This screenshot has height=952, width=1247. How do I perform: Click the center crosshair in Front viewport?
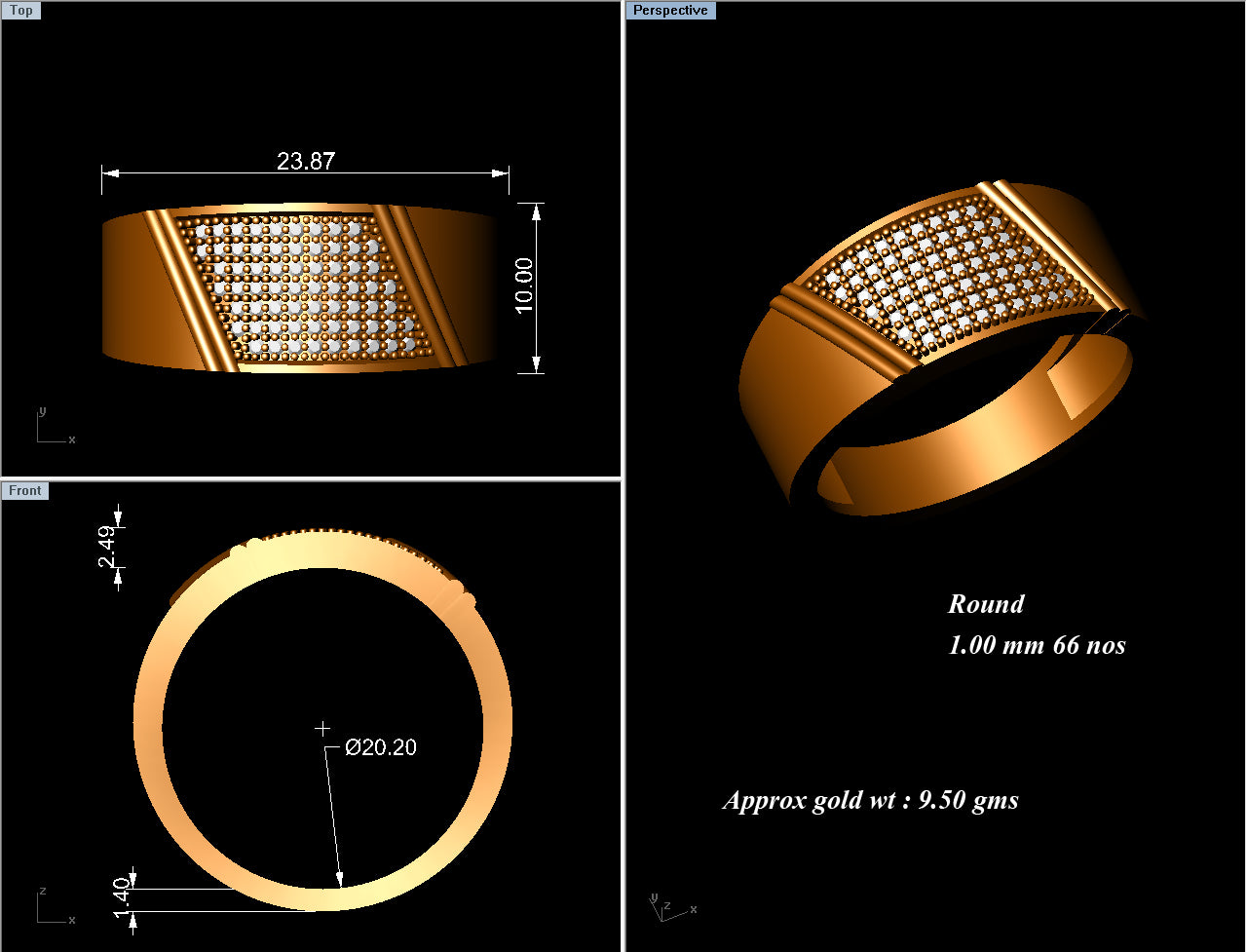[x=323, y=727]
